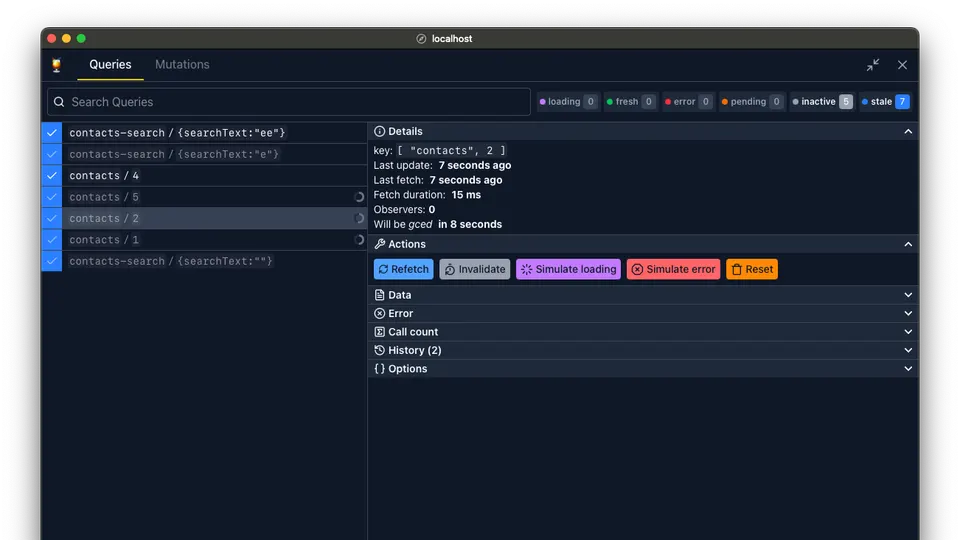The width and height of the screenshot is (960, 540).
Task: Expand the Options section chevron
Action: click(908, 368)
